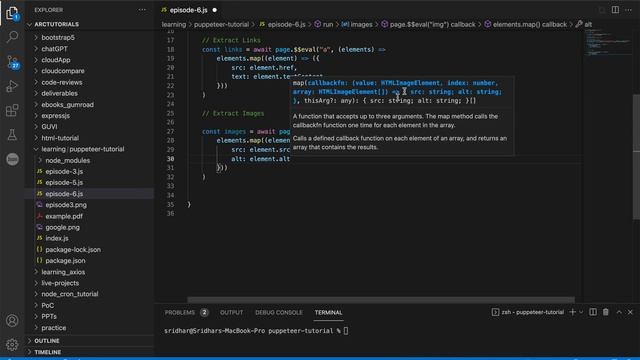Screen dimensions: 640x360
Task: Open the Explorer view icon
Action: pyautogui.click(x=12, y=13)
